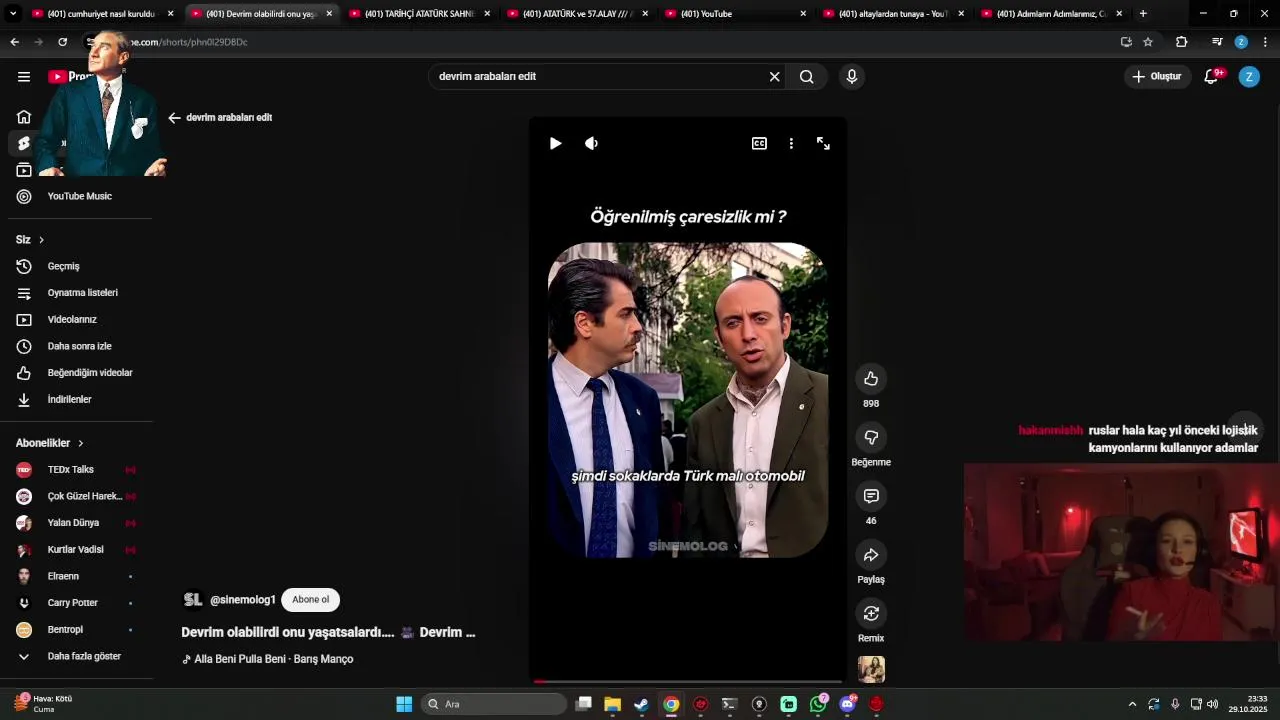Remix this short
The height and width of the screenshot is (720, 1280).
click(871, 613)
